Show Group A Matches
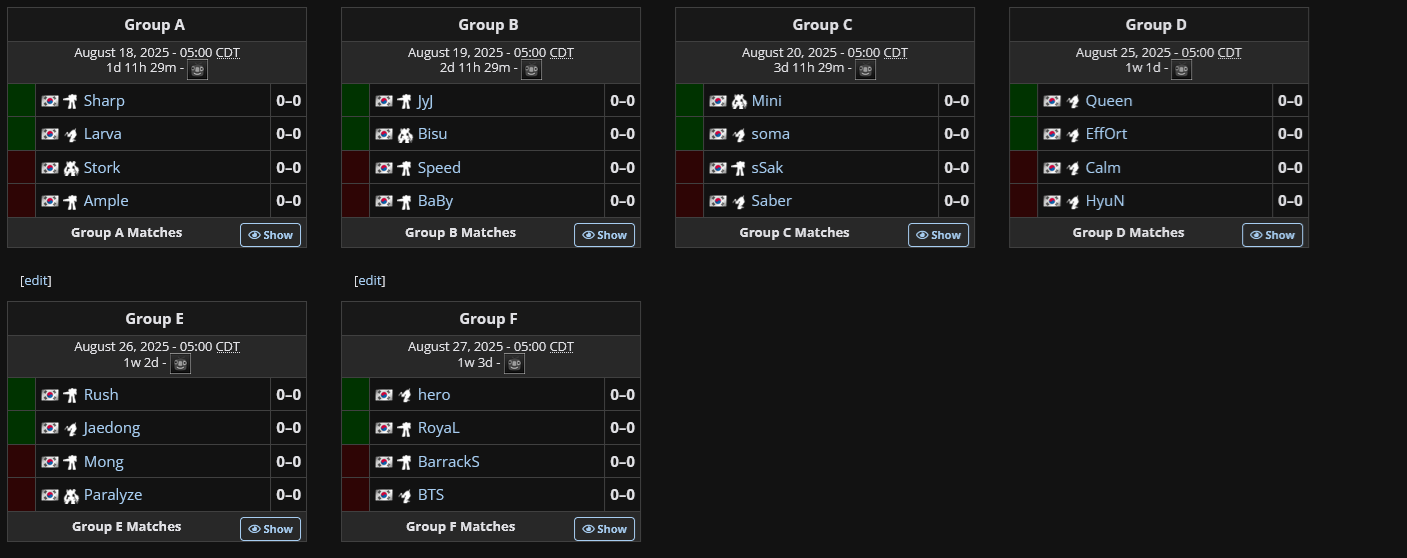Viewport: 1407px width, 558px height. click(x=270, y=235)
